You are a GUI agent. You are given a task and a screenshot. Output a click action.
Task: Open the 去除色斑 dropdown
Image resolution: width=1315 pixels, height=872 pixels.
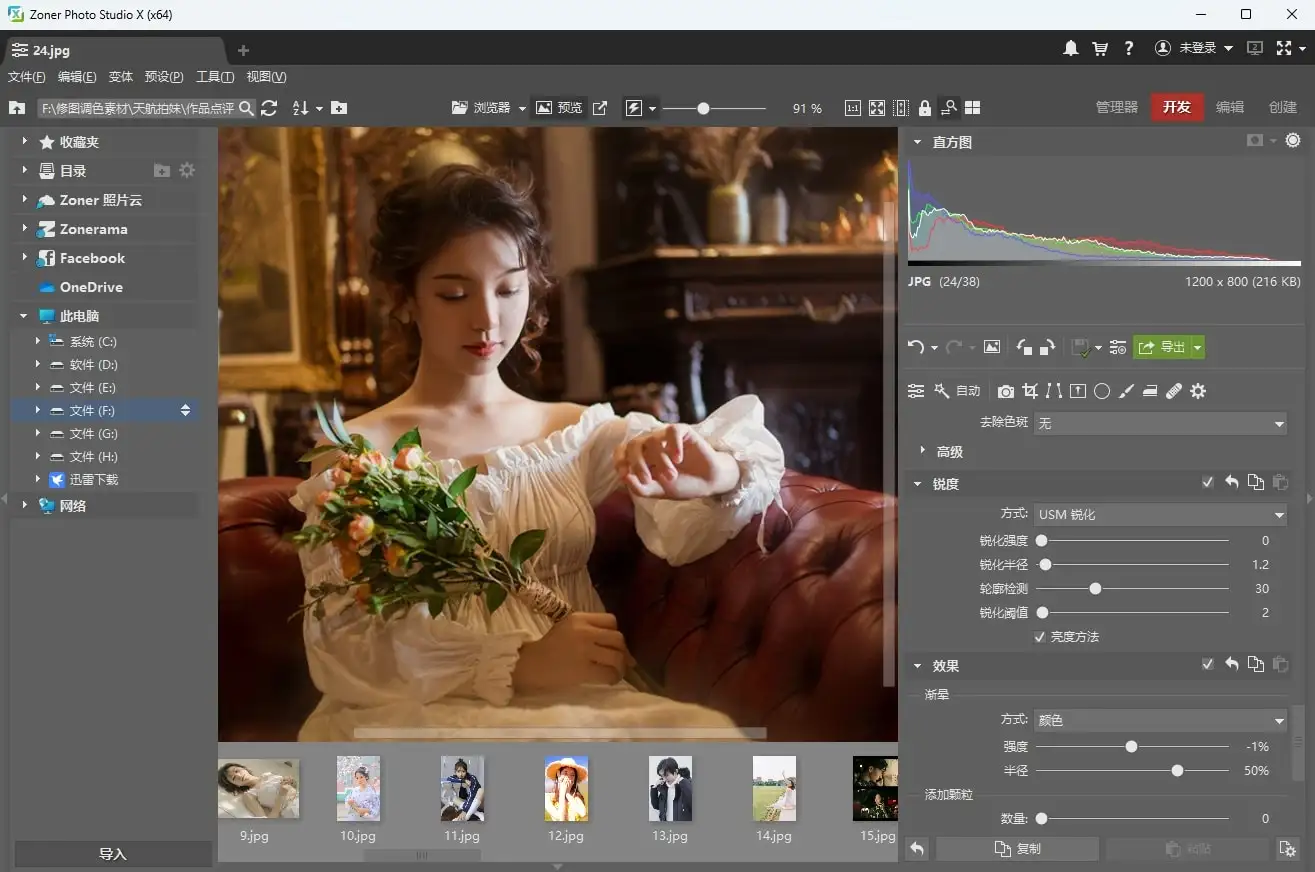coord(1160,423)
